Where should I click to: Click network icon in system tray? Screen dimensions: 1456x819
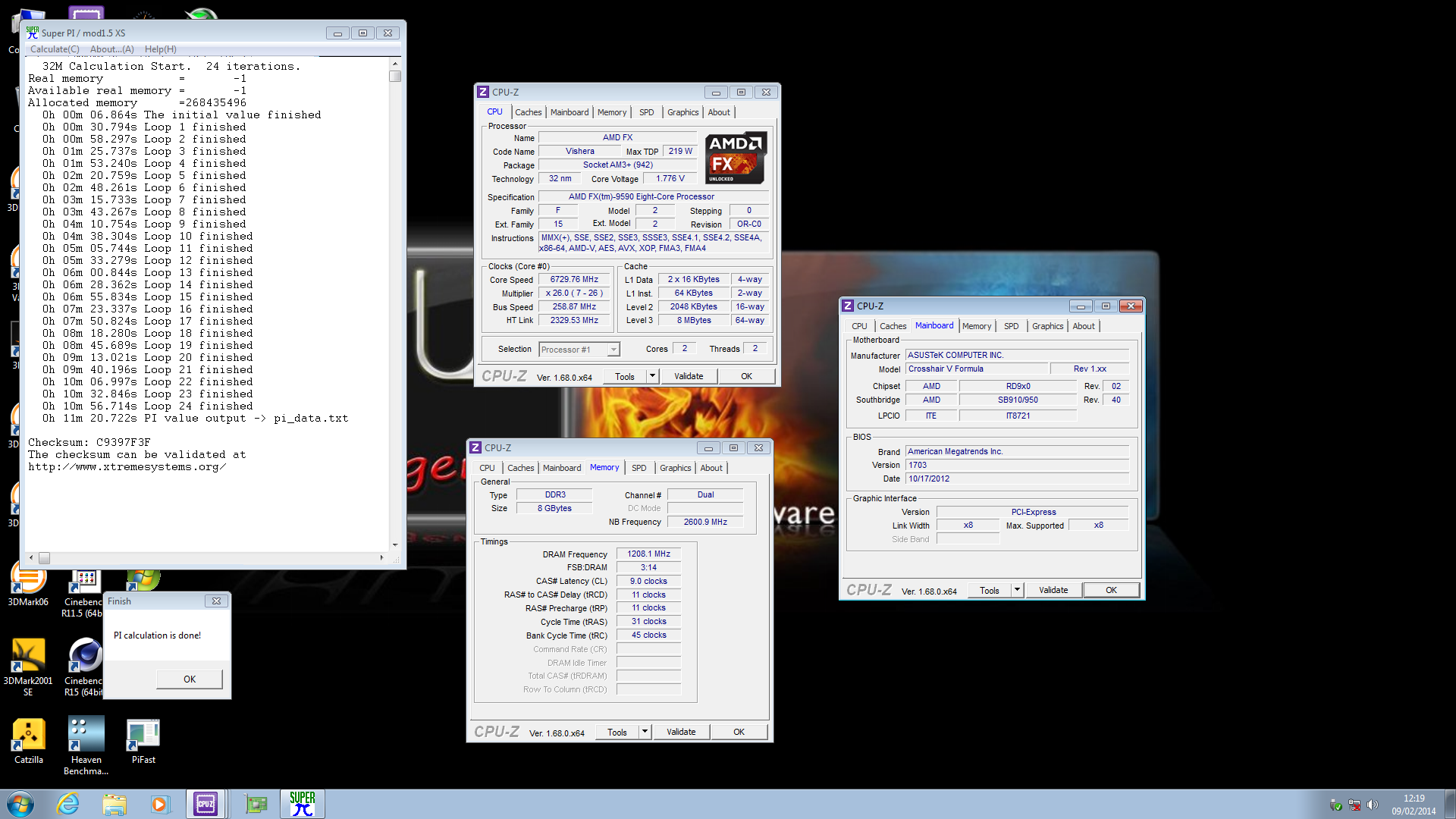(x=1354, y=805)
